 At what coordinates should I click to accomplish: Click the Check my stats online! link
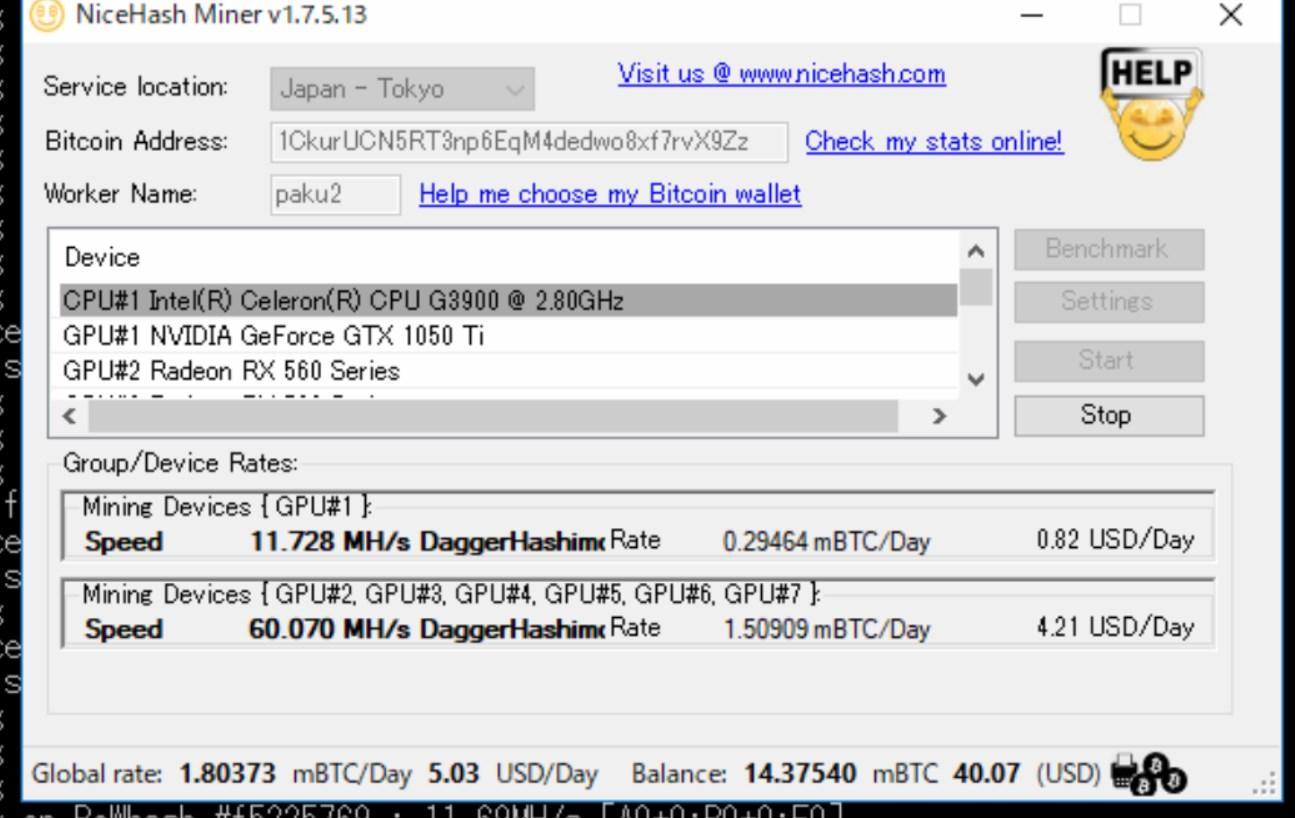(934, 141)
